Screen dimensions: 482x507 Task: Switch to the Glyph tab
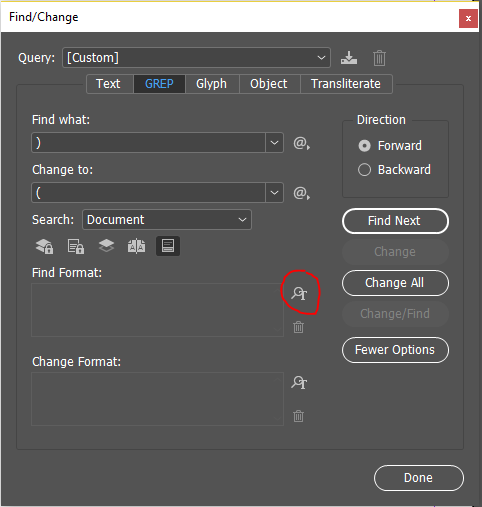pos(211,84)
